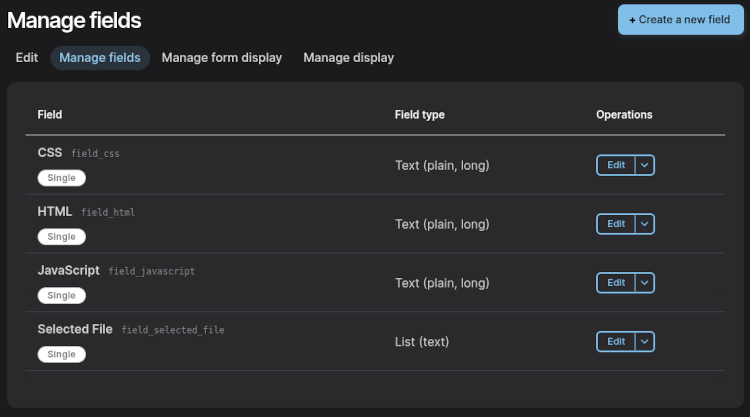Click Edit on the JavaScript field row
This screenshot has width=750, height=417.
click(x=616, y=283)
